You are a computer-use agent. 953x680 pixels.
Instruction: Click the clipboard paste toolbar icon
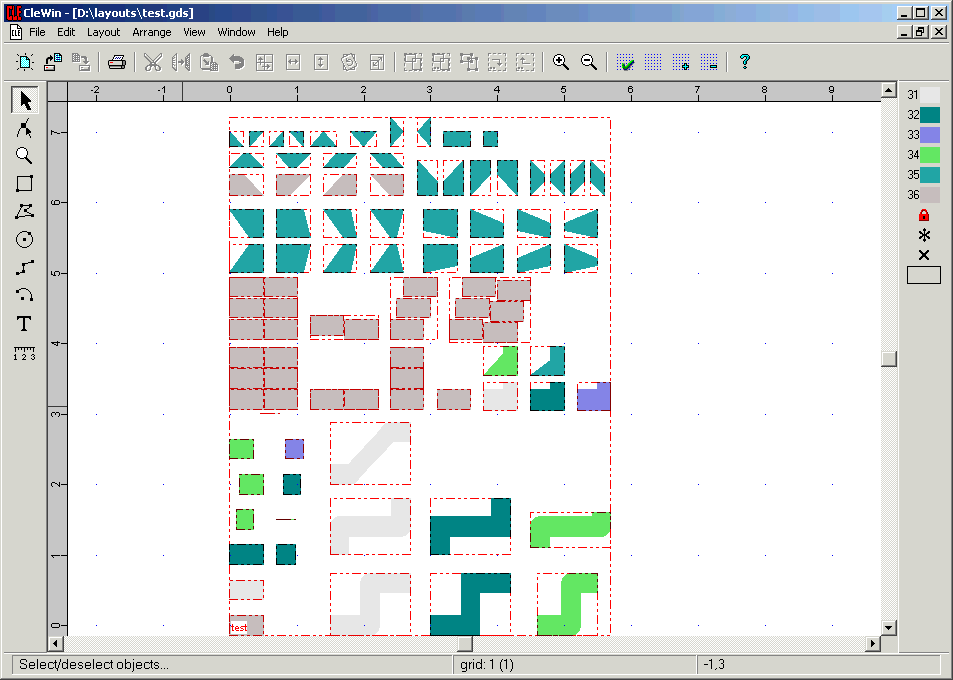tap(209, 62)
